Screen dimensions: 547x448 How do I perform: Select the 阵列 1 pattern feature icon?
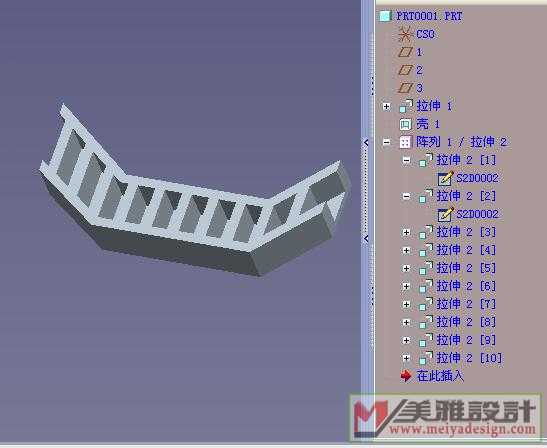point(405,142)
